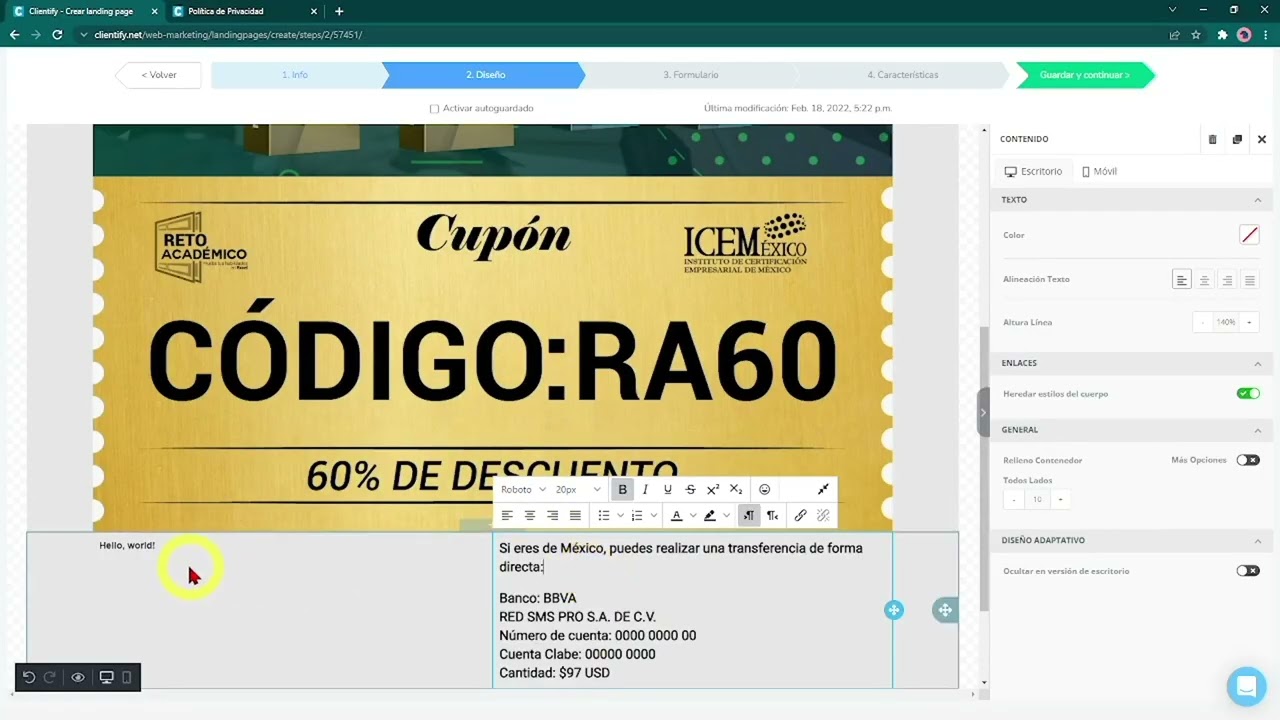The width and height of the screenshot is (1280, 720).
Task: Set Alineación Texto to justified in the panel
Action: click(1249, 280)
